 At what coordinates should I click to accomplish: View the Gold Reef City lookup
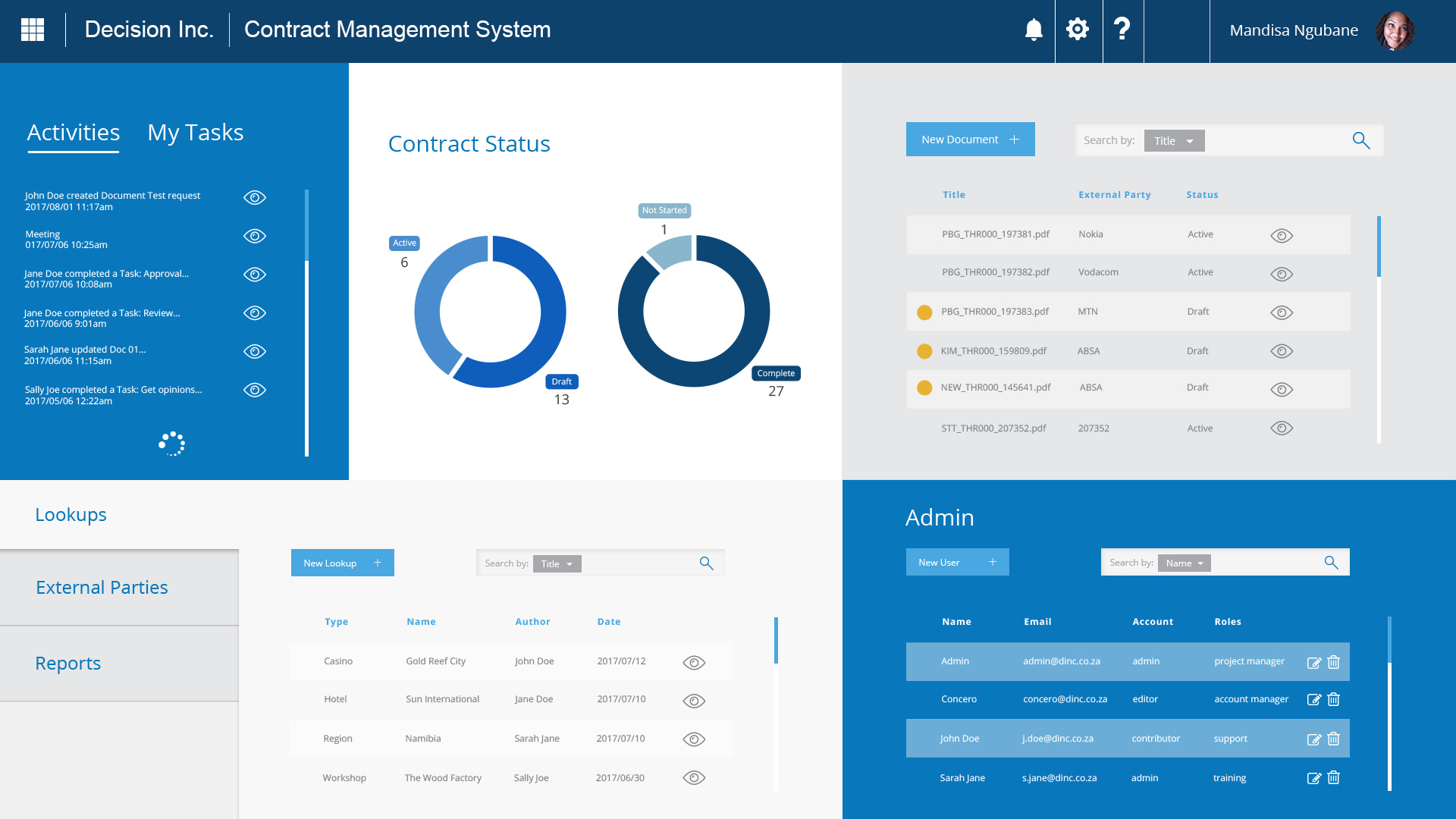tap(694, 663)
